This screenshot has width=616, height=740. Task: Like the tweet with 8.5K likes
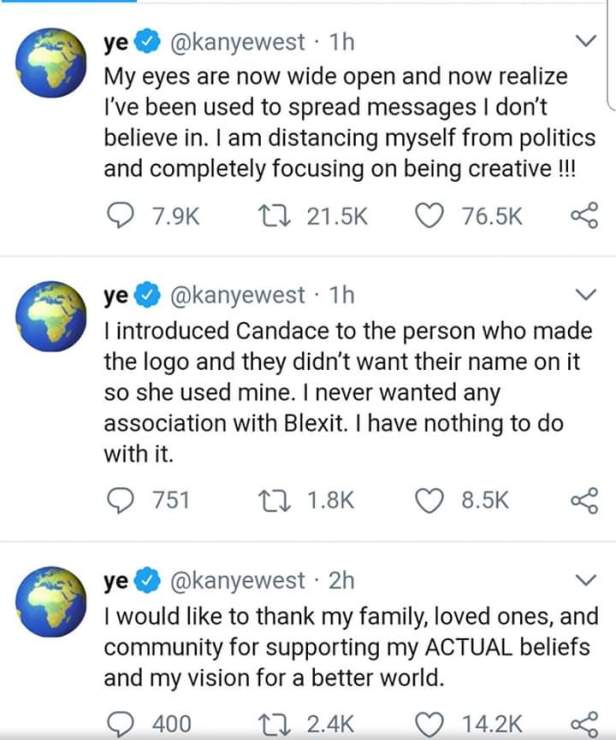pyautogui.click(x=434, y=499)
